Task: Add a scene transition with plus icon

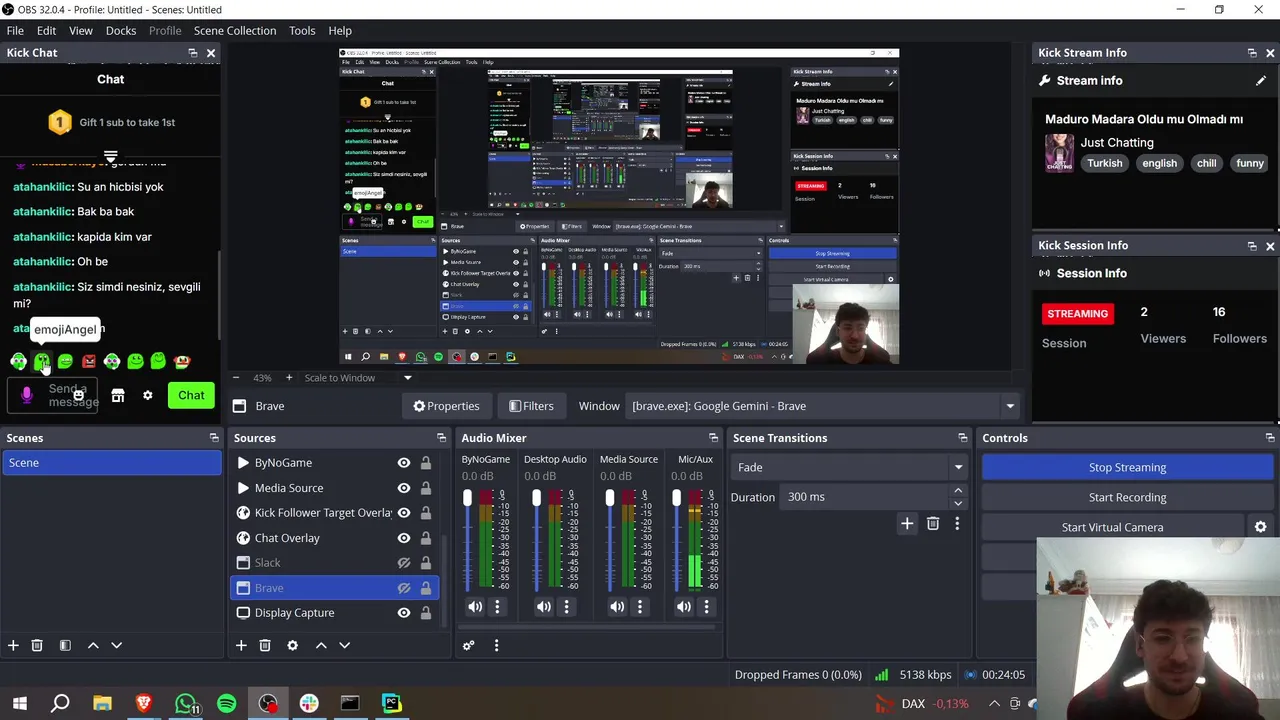Action: (x=907, y=523)
